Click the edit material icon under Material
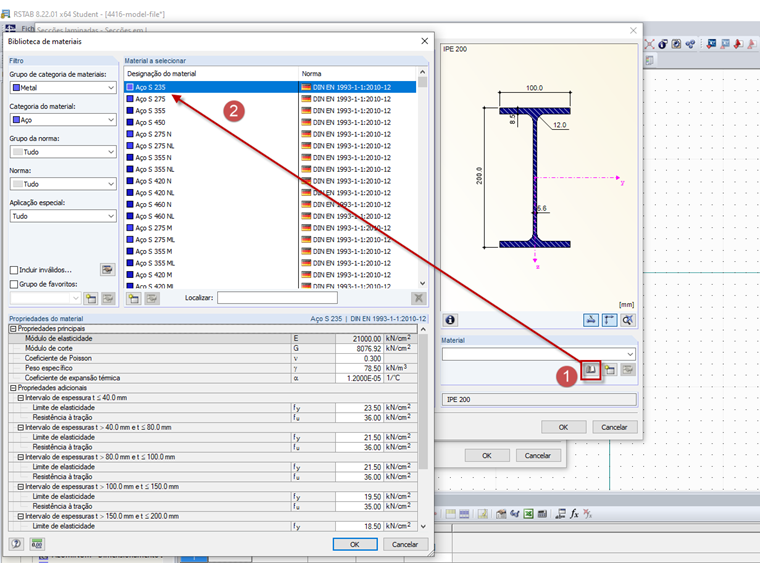The width and height of the screenshot is (760, 570). click(x=628, y=370)
